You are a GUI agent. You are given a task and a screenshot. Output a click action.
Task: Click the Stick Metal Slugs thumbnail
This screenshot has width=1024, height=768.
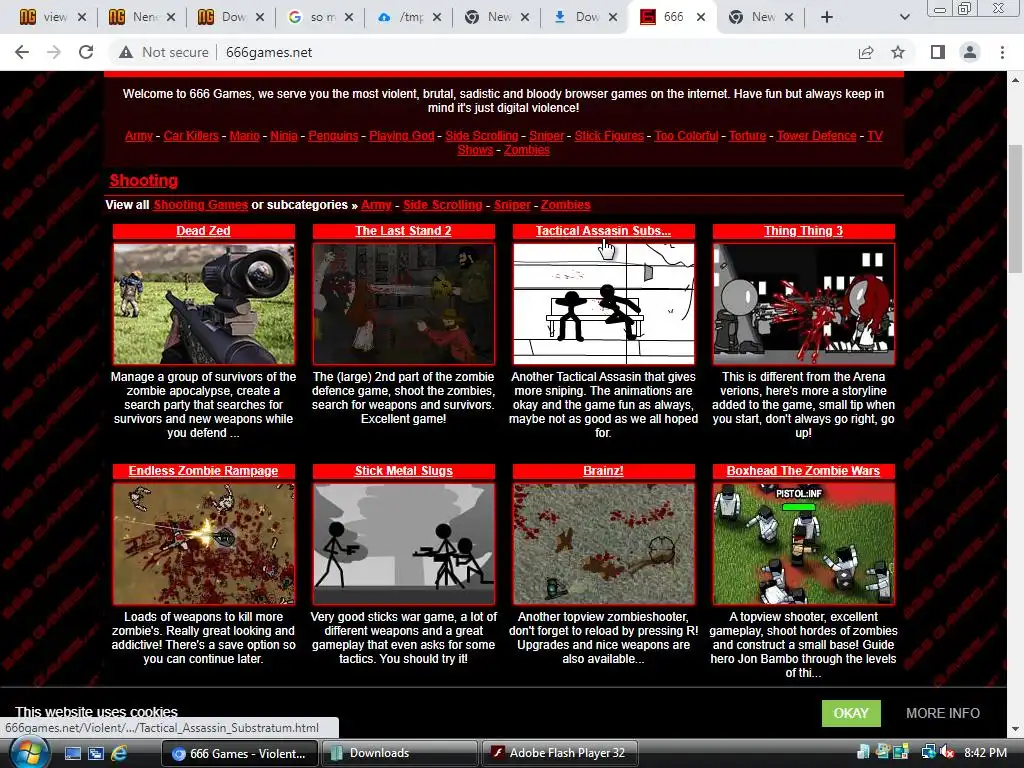click(404, 543)
